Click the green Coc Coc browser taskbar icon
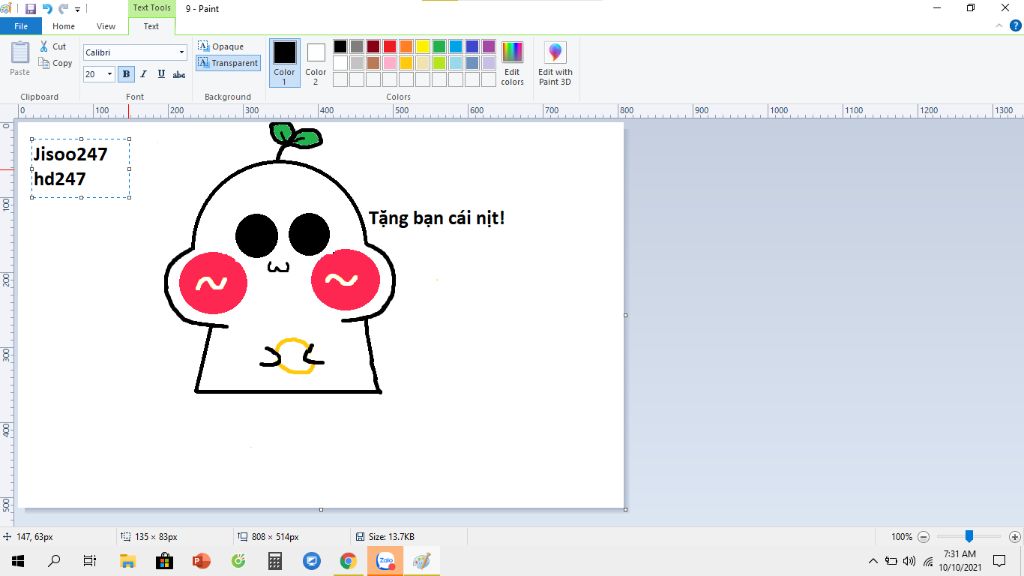Image resolution: width=1024 pixels, height=576 pixels. point(238,561)
